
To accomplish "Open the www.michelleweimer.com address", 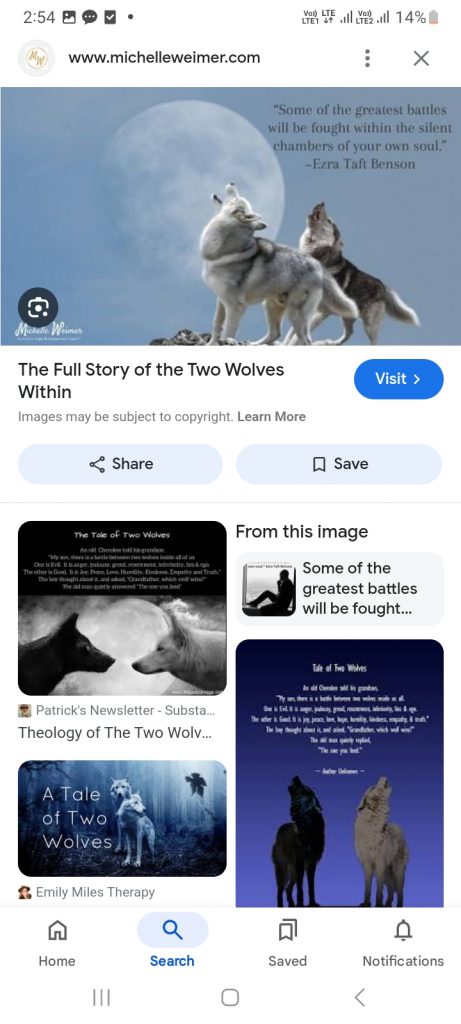I will coord(165,57).
